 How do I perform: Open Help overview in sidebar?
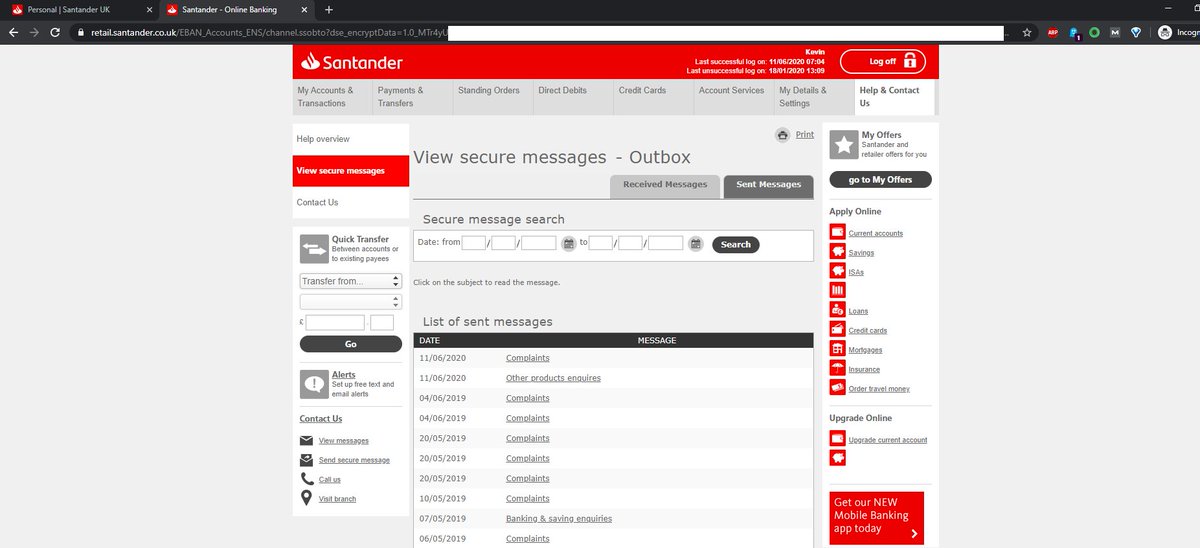pyautogui.click(x=351, y=139)
